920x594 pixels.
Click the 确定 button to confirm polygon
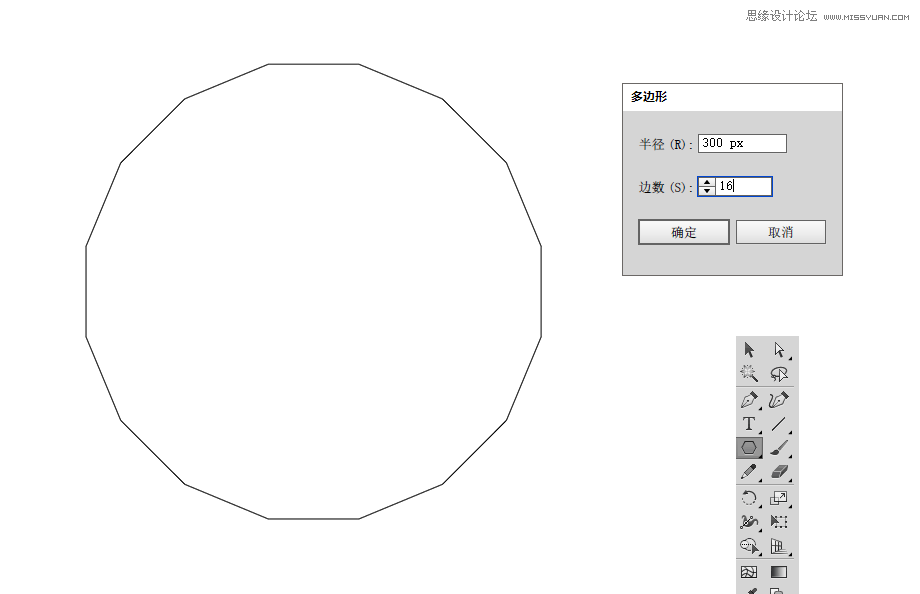[684, 232]
